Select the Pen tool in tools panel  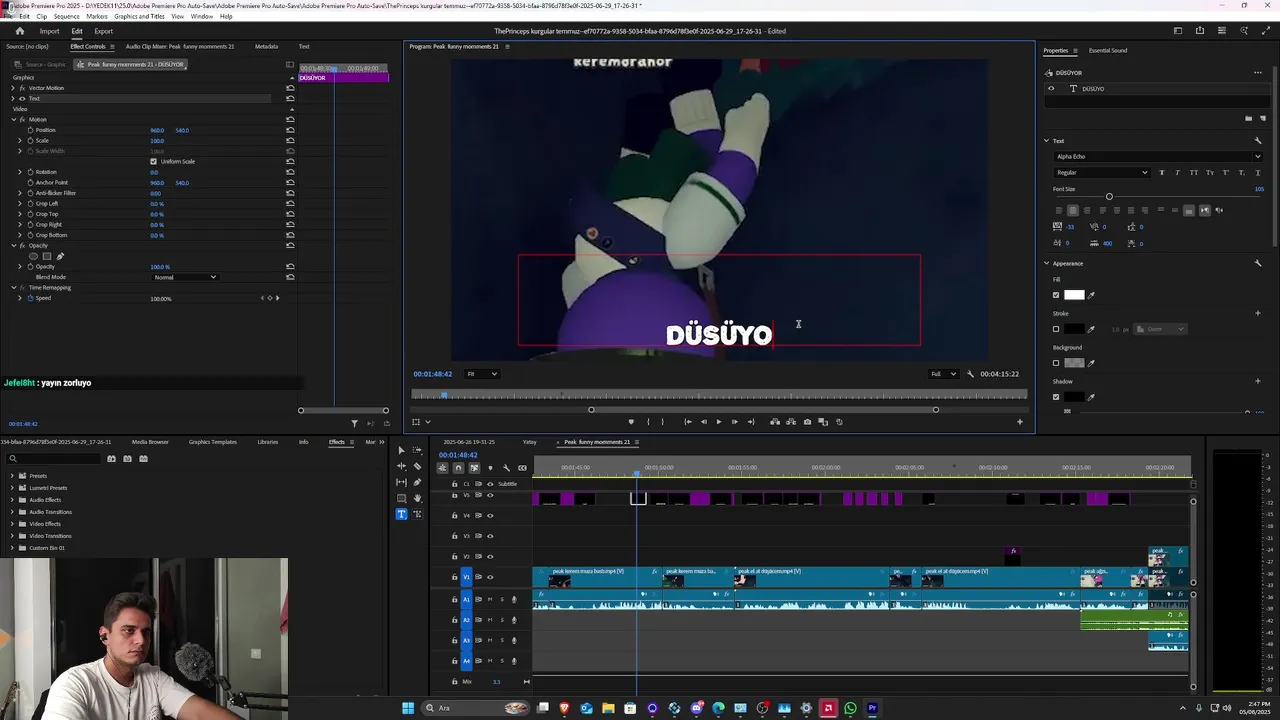[x=417, y=482]
